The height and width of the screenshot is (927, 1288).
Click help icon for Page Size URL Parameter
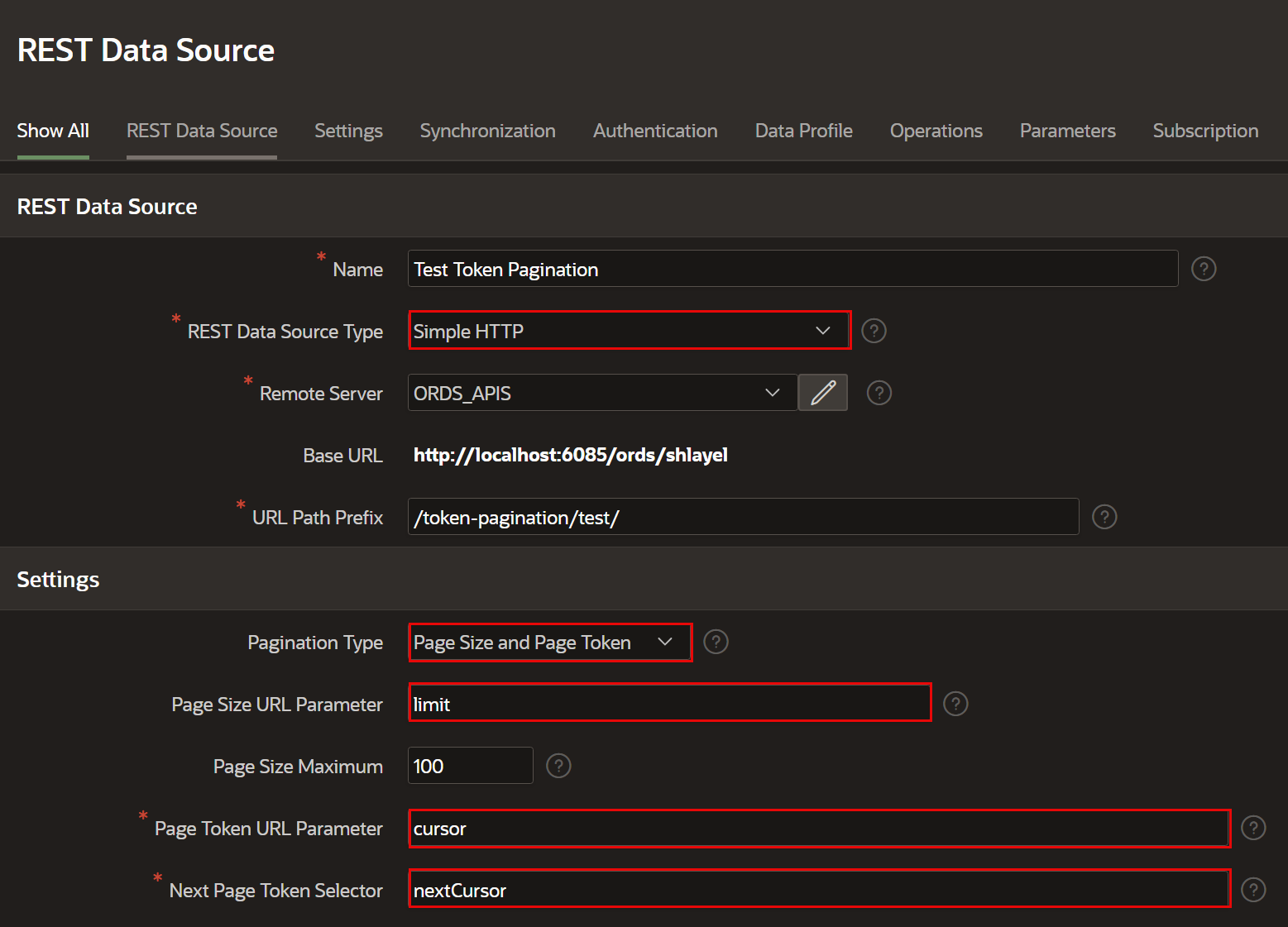point(955,704)
